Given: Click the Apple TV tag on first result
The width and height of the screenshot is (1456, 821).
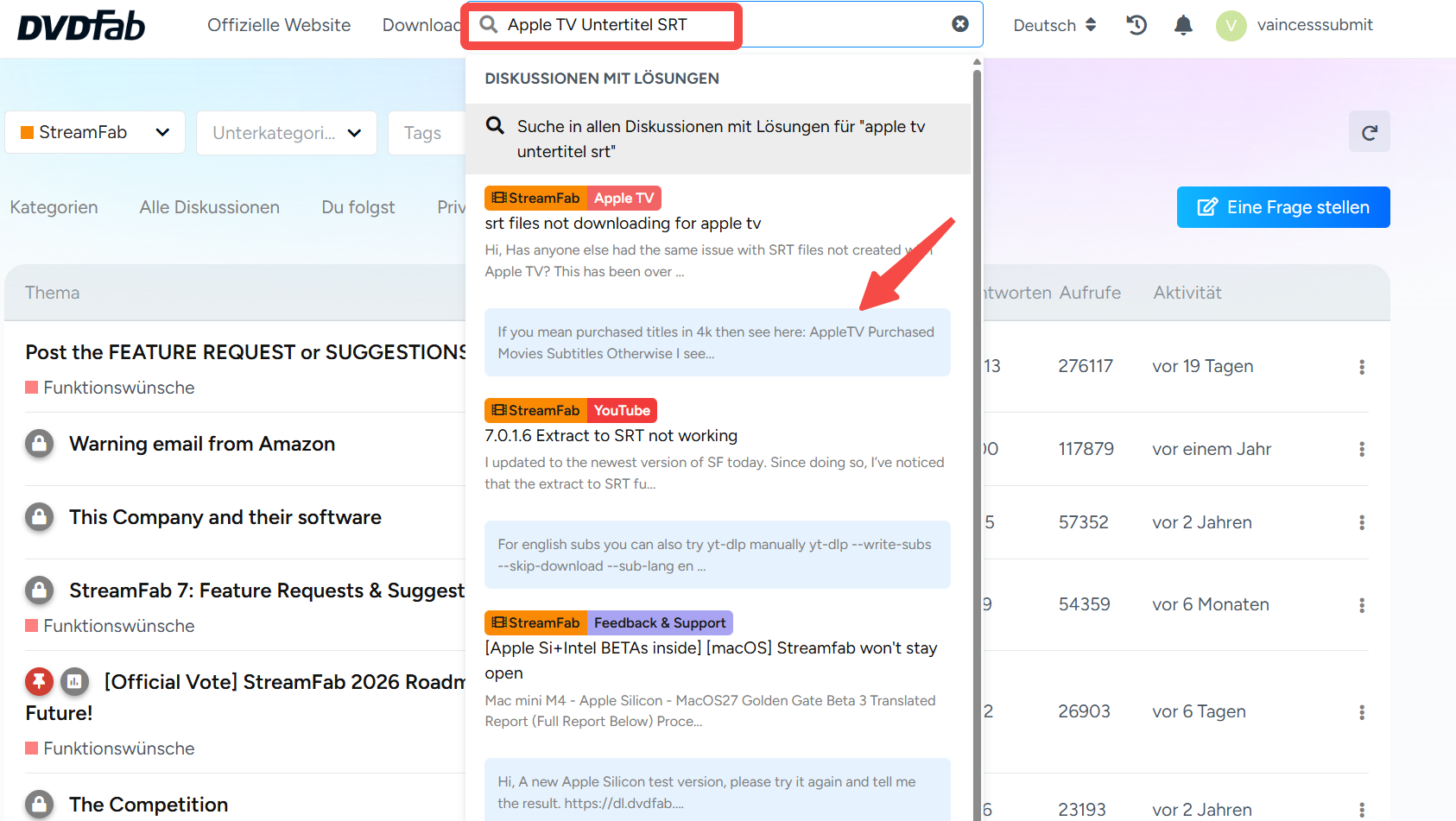Looking at the screenshot, I should [x=624, y=198].
